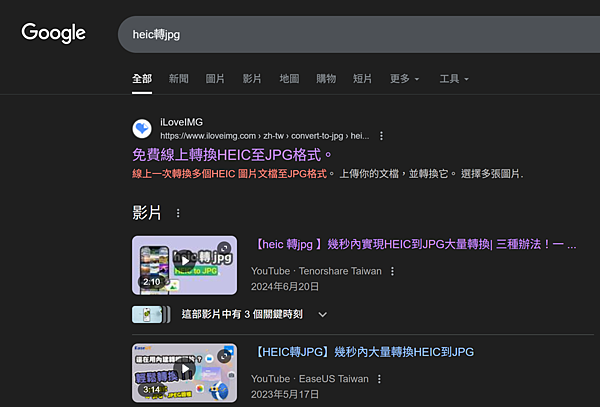This screenshot has width=600, height=407.
Task: Click play icon on the 2:10 video
Action: coord(185,261)
